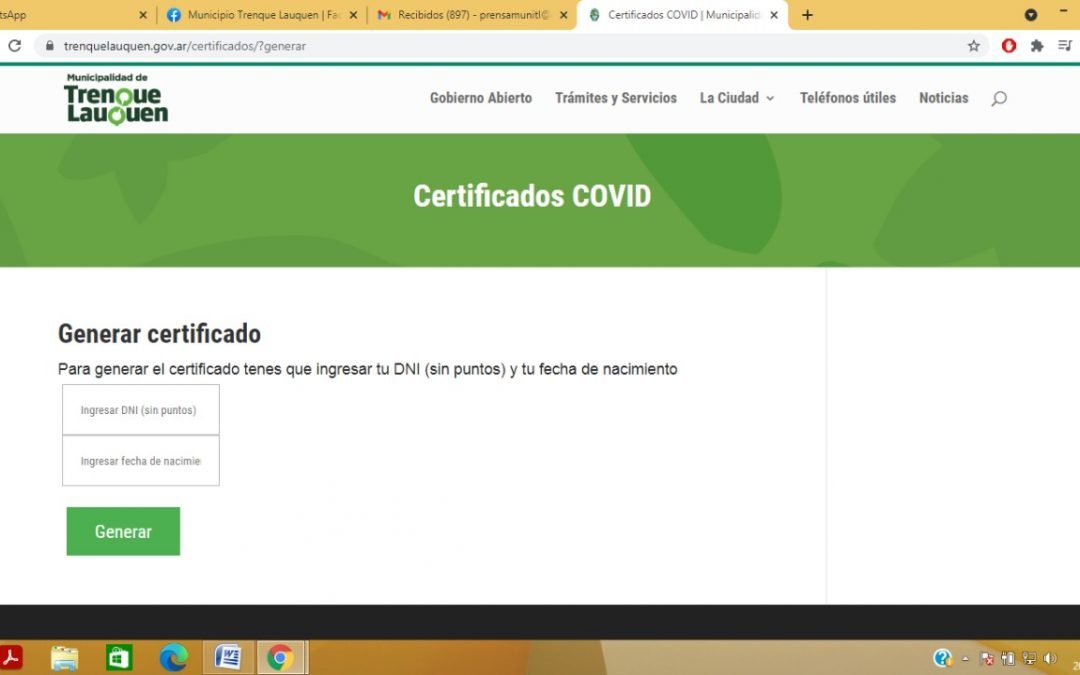Expand the La Ciudad dropdown menu
Image resolution: width=1080 pixels, height=675 pixels.
[737, 98]
